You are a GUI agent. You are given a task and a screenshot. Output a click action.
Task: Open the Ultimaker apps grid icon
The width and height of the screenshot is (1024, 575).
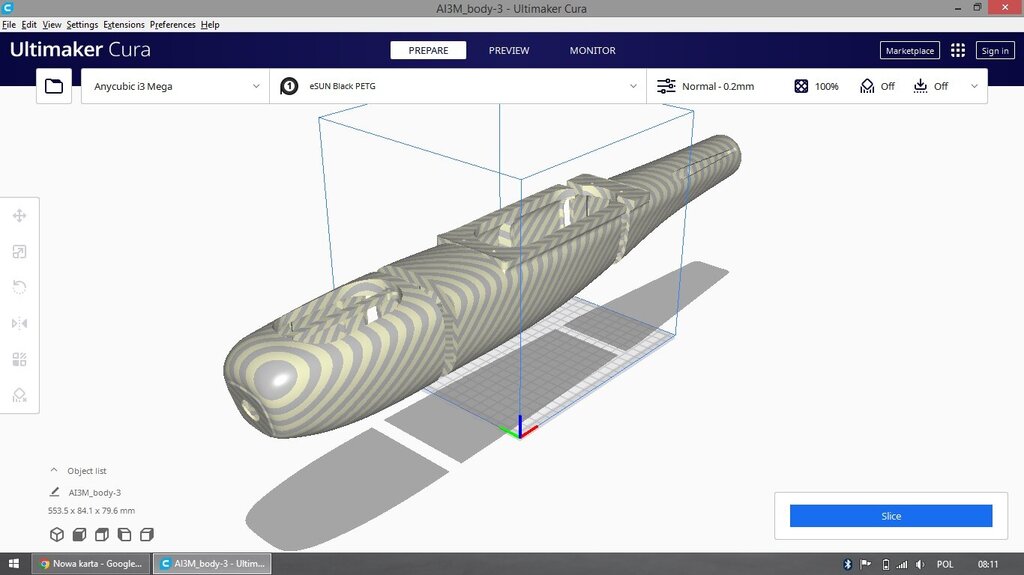click(958, 51)
